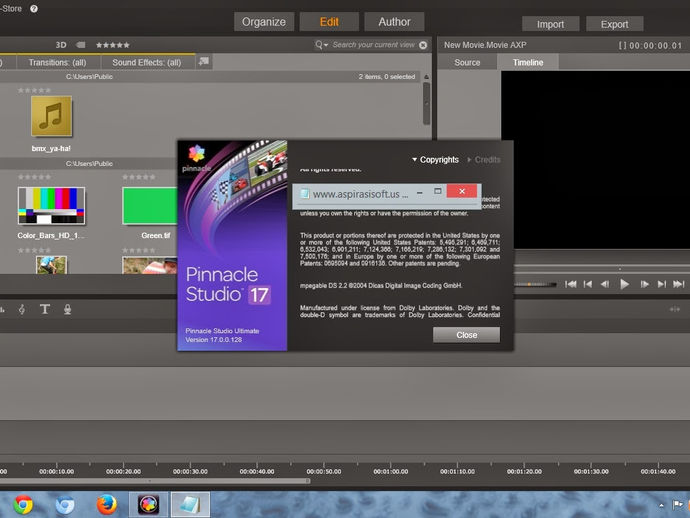Open the help question mark icon
690x518 pixels.
34,8
